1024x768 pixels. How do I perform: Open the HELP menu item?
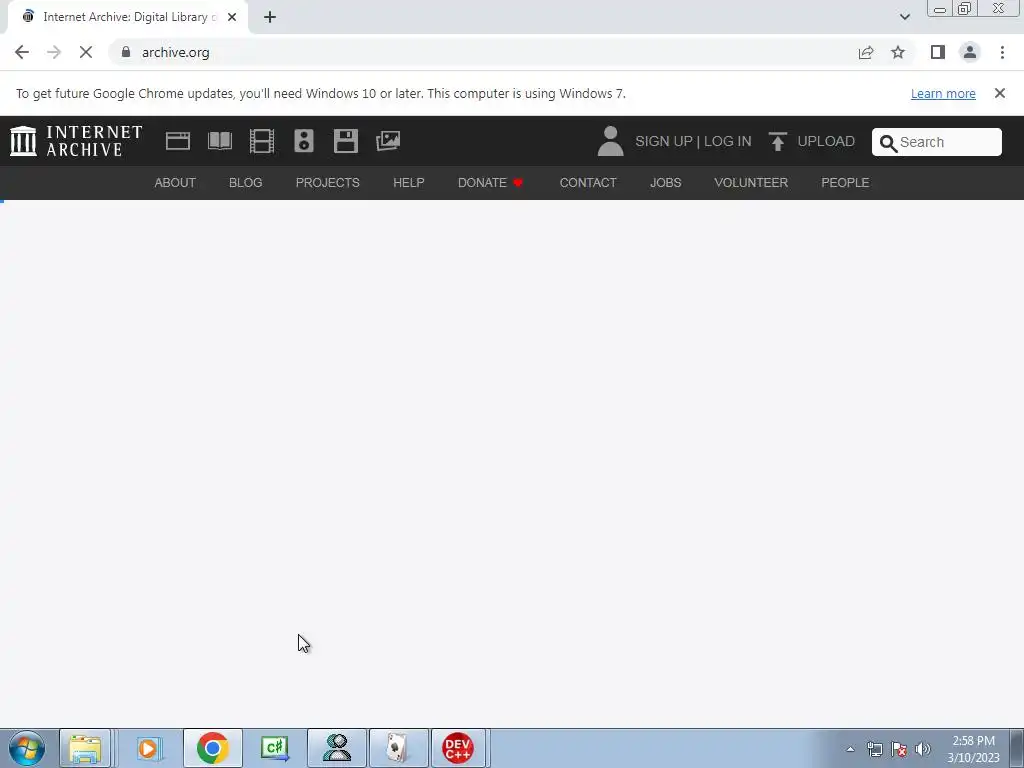[409, 183]
